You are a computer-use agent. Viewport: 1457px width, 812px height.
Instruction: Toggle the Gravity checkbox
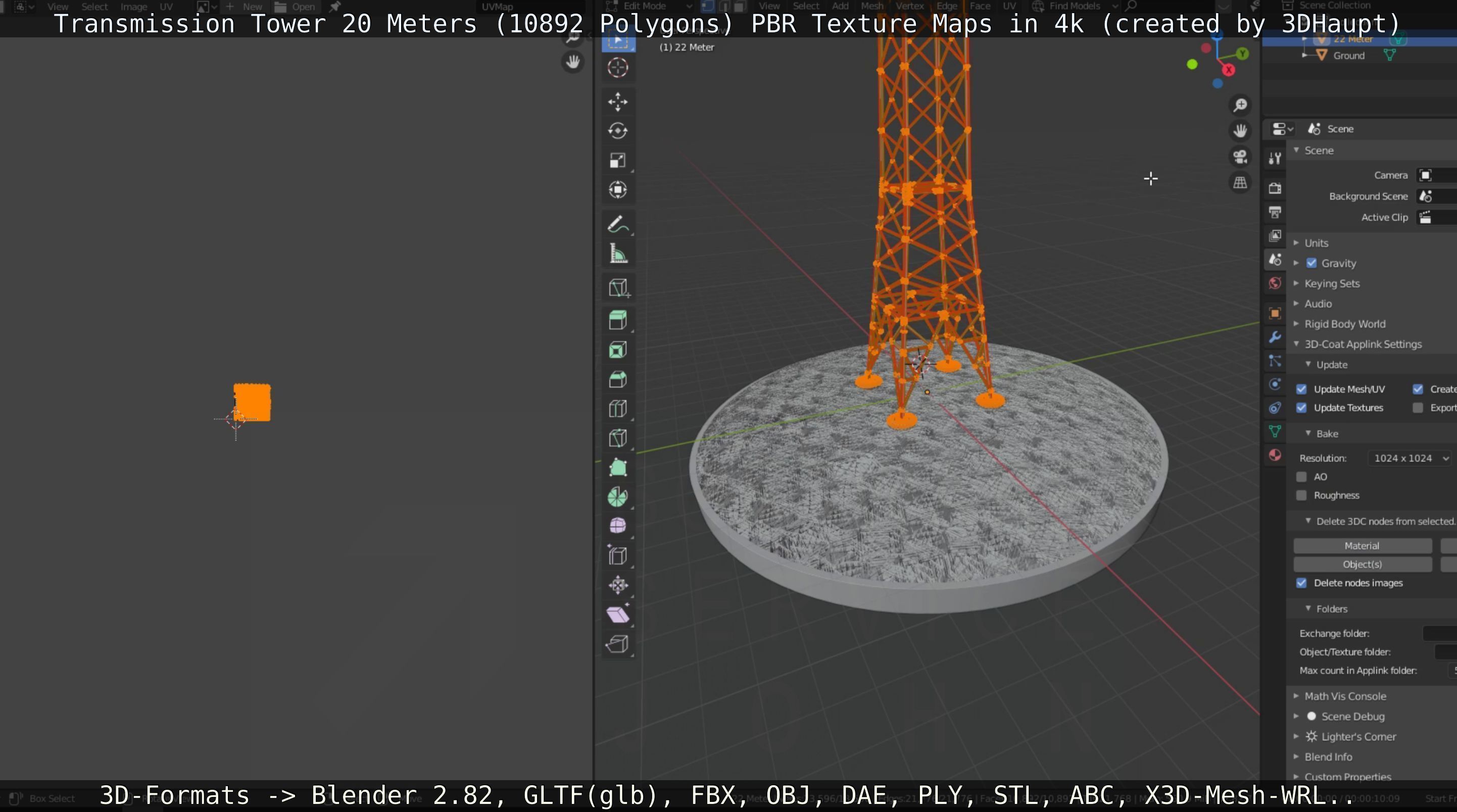pos(1312,264)
